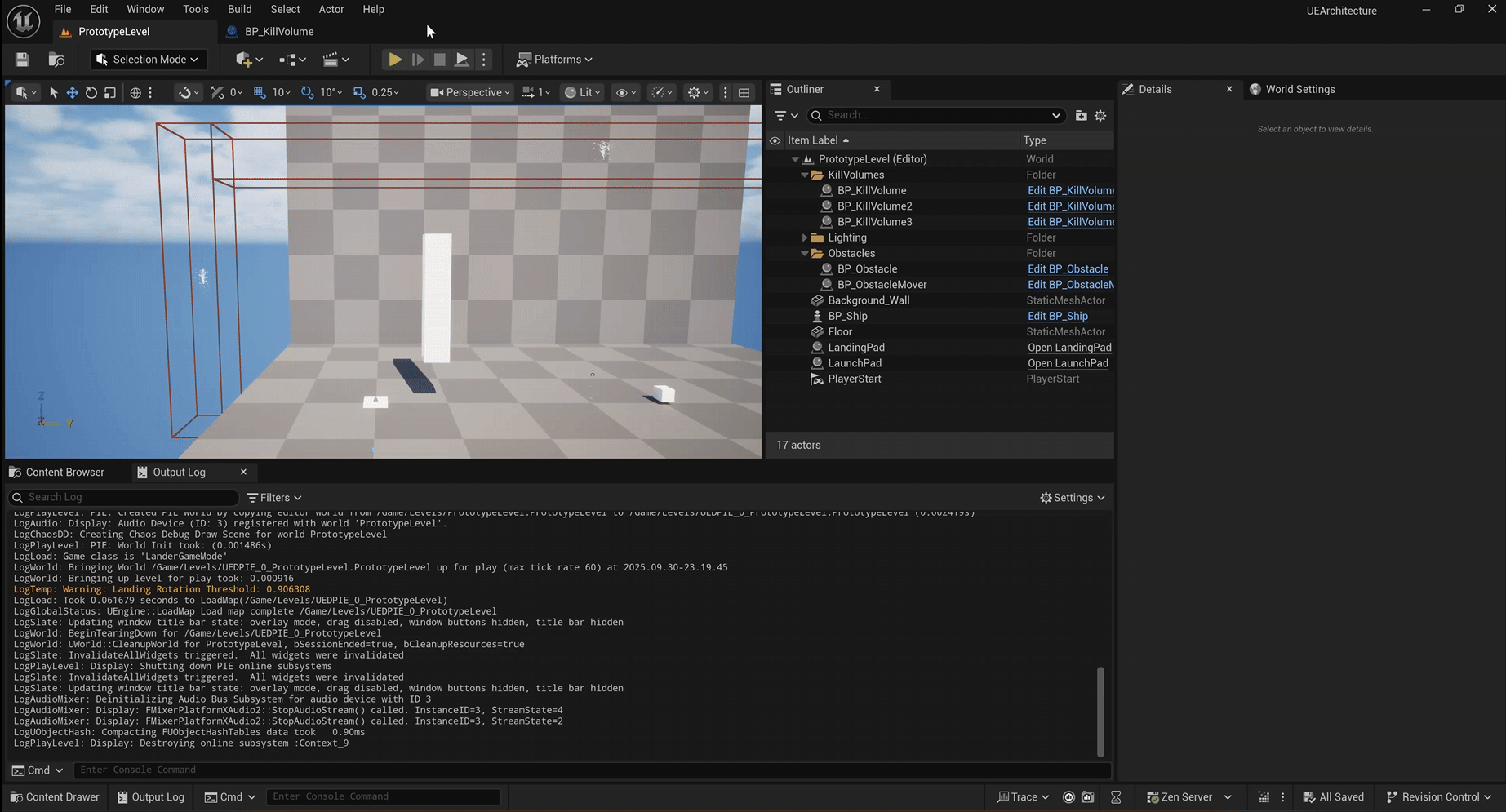1506x812 pixels.
Task: Save the current level
Action: click(22, 59)
